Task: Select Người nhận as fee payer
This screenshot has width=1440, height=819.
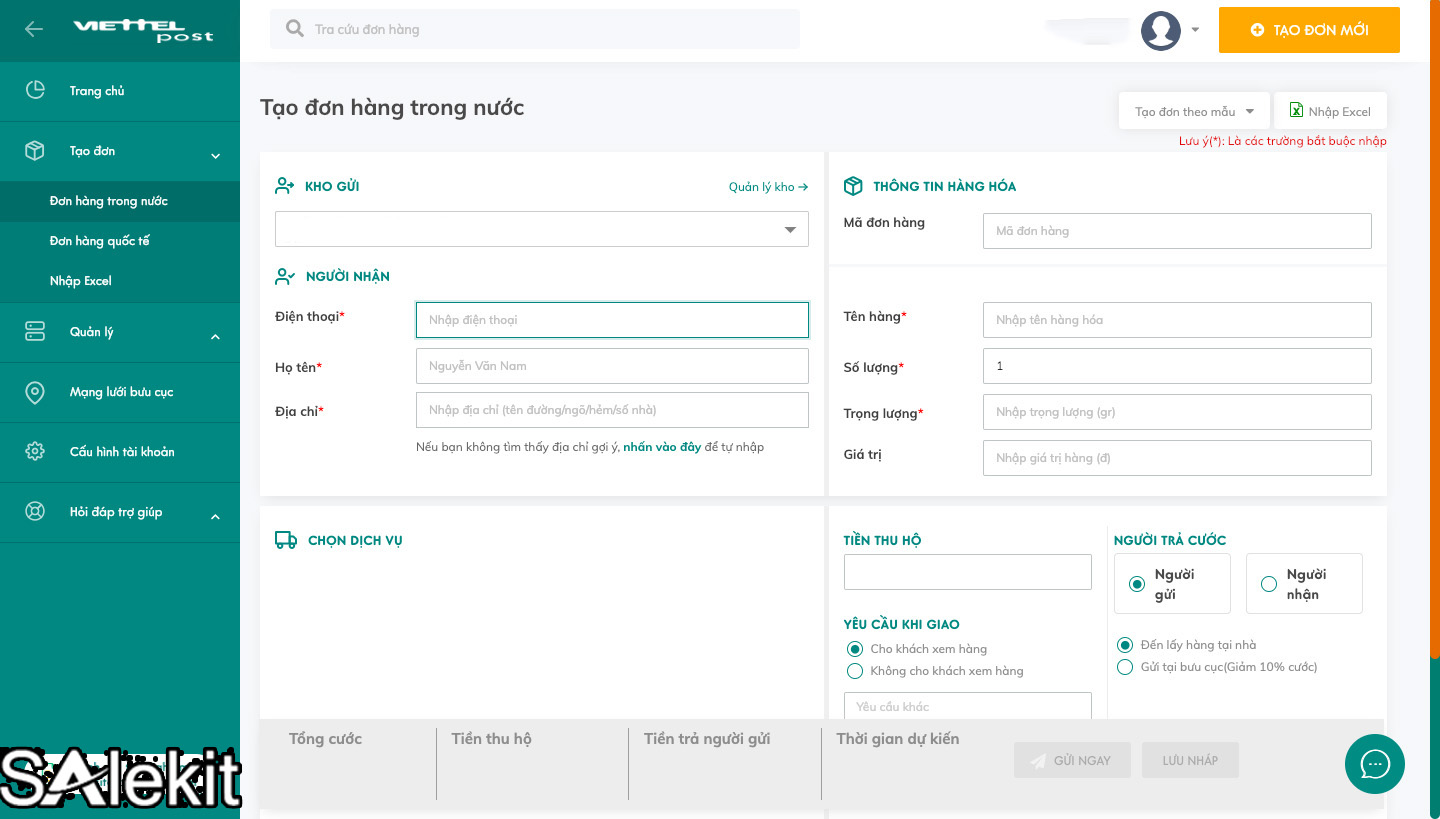Action: point(1269,584)
